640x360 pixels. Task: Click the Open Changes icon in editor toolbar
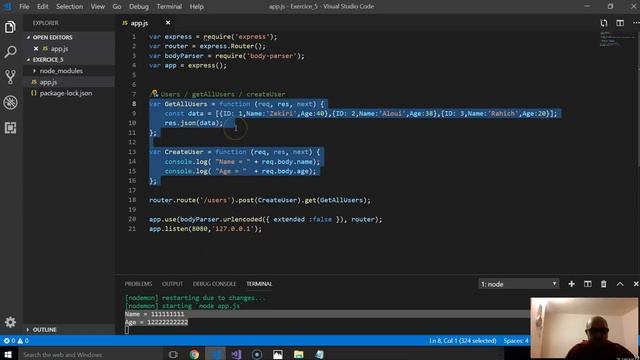[604, 23]
